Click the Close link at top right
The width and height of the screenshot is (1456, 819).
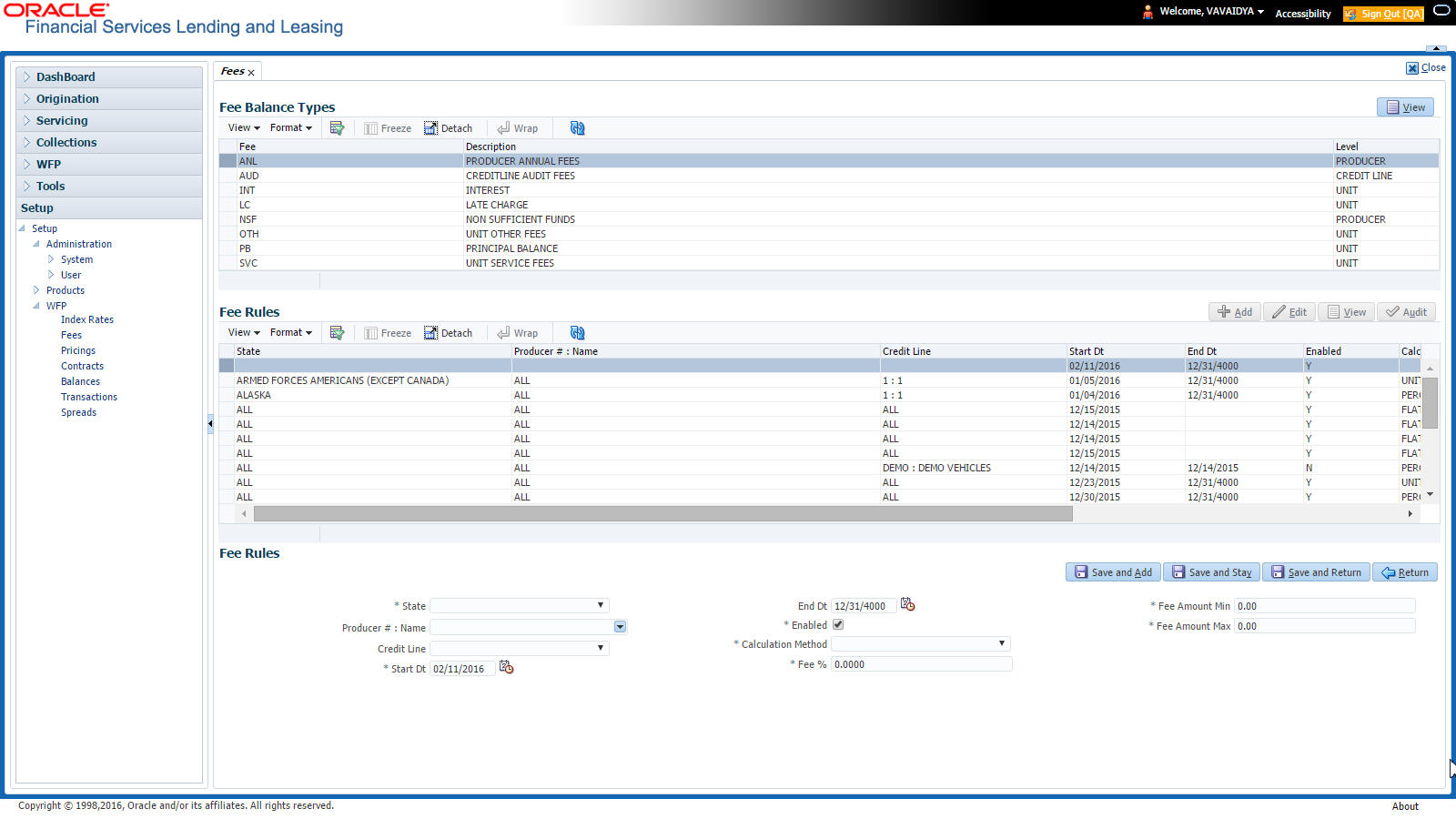(x=1426, y=67)
